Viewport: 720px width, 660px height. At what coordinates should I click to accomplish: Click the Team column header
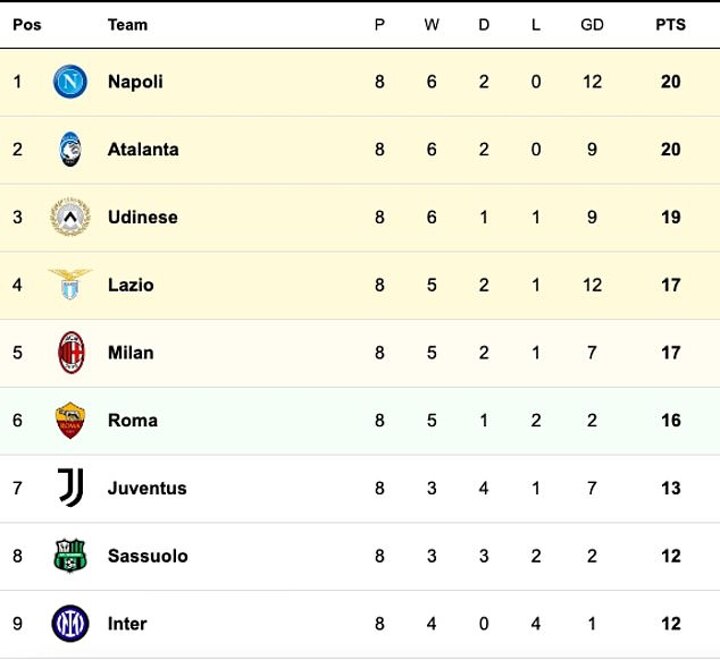pyautogui.click(x=127, y=25)
